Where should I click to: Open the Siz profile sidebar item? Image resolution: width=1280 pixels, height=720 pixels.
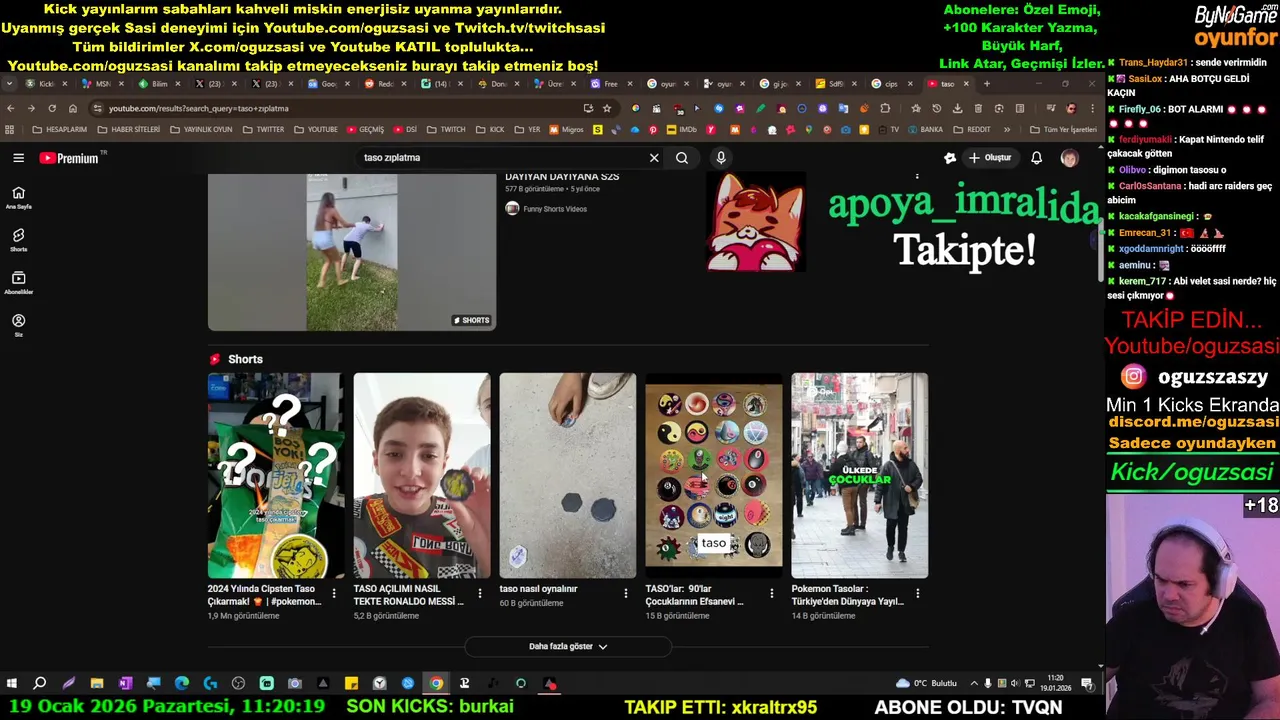tap(18, 325)
